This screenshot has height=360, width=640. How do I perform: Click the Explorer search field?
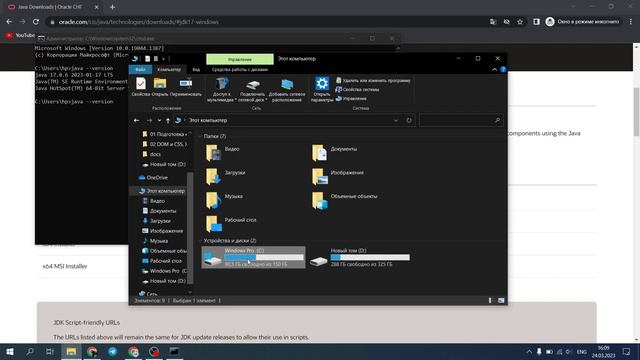[460, 120]
